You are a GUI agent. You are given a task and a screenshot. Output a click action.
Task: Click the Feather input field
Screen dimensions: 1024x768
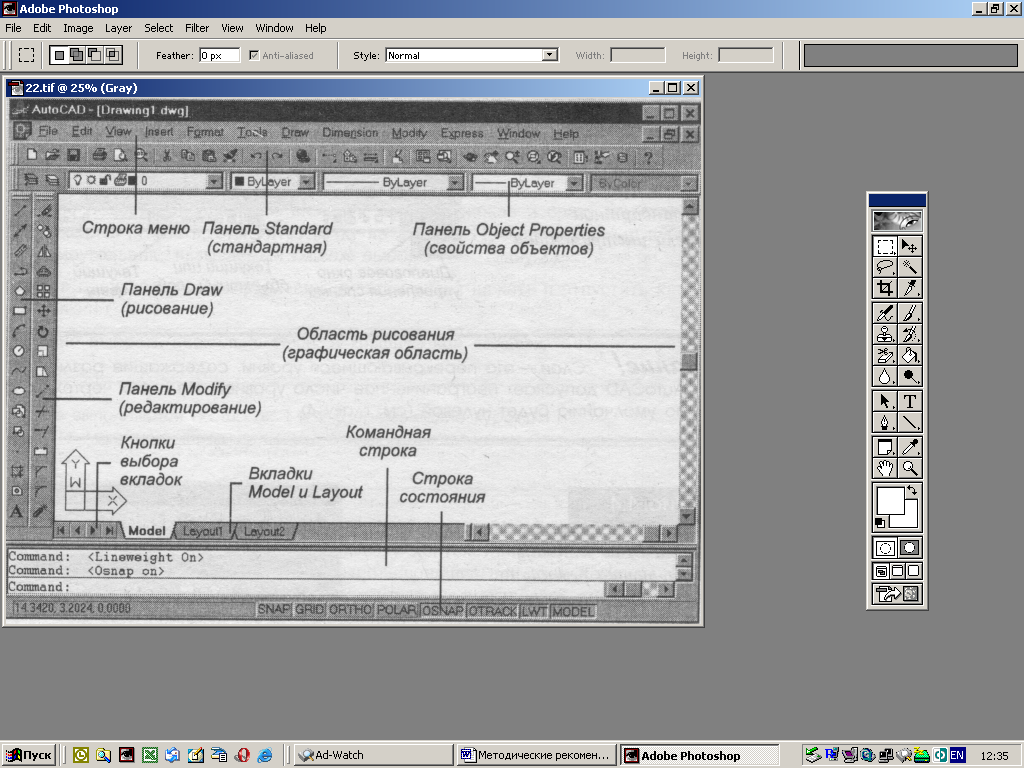pos(219,56)
